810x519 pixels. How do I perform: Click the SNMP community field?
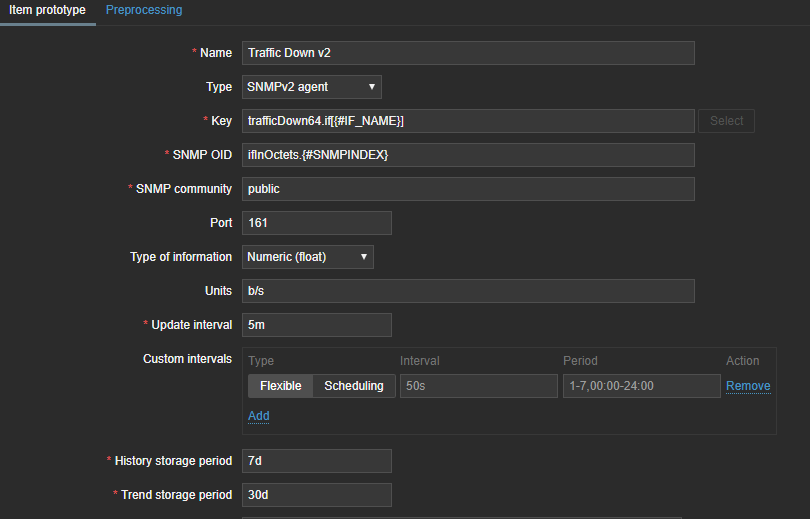[x=468, y=189]
